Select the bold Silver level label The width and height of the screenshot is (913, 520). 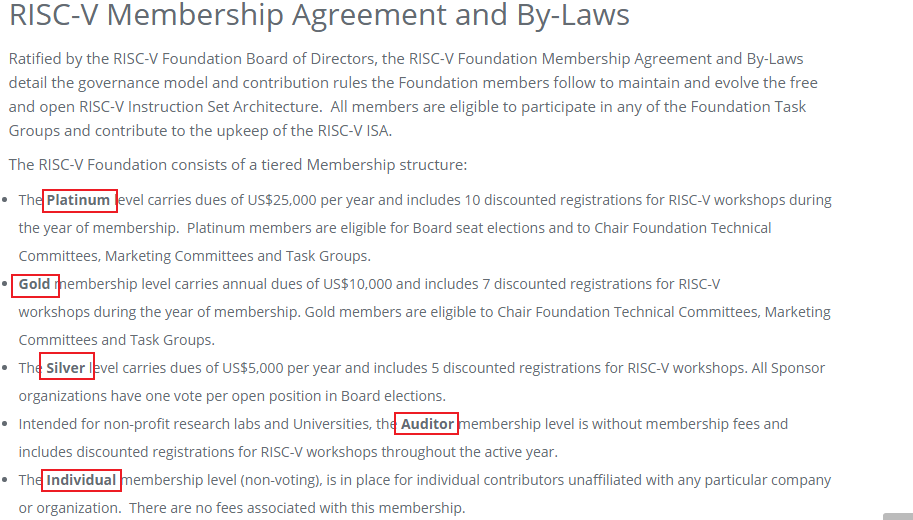pyautogui.click(x=66, y=368)
